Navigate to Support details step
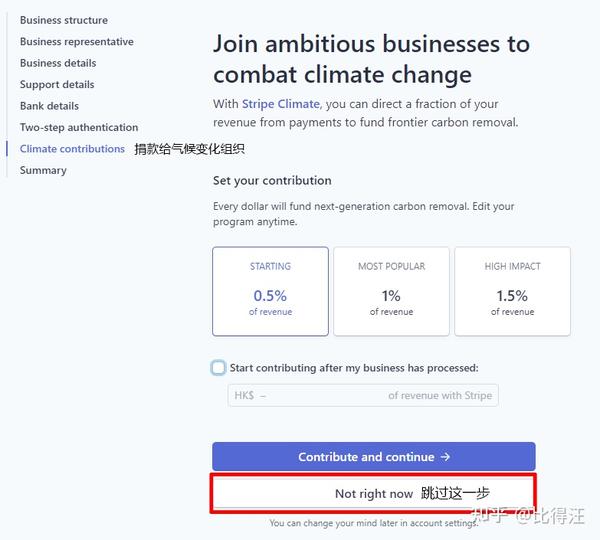 57,85
